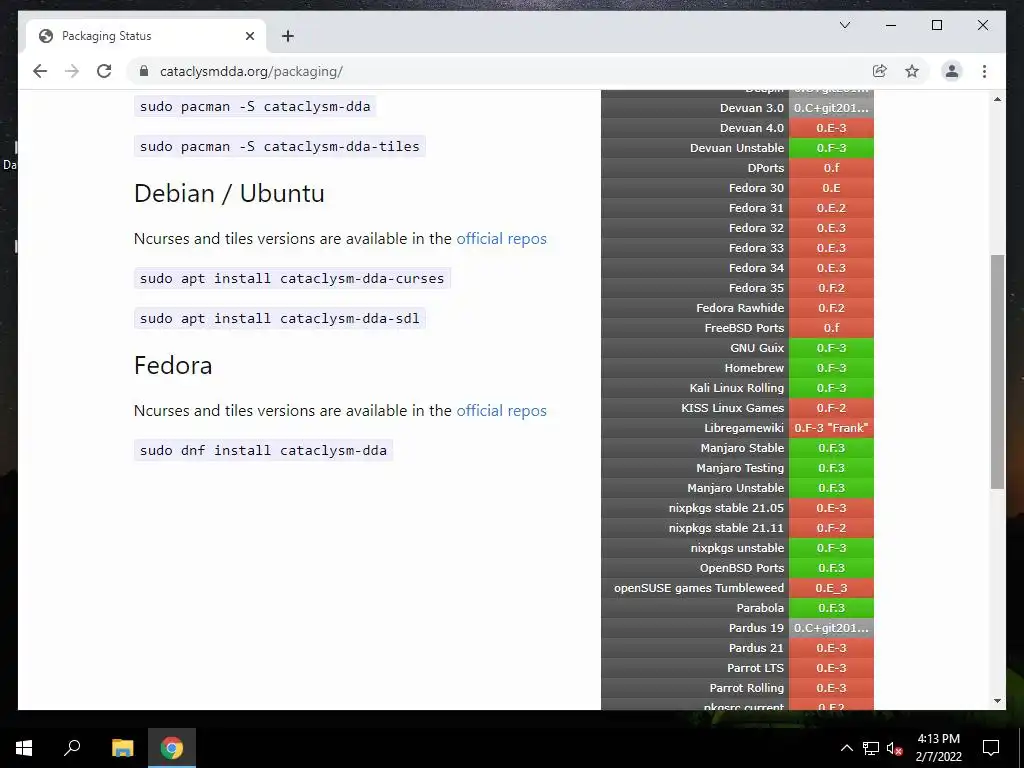The image size is (1024, 768).
Task: Open official repos link under Fedora
Action: tap(502, 410)
